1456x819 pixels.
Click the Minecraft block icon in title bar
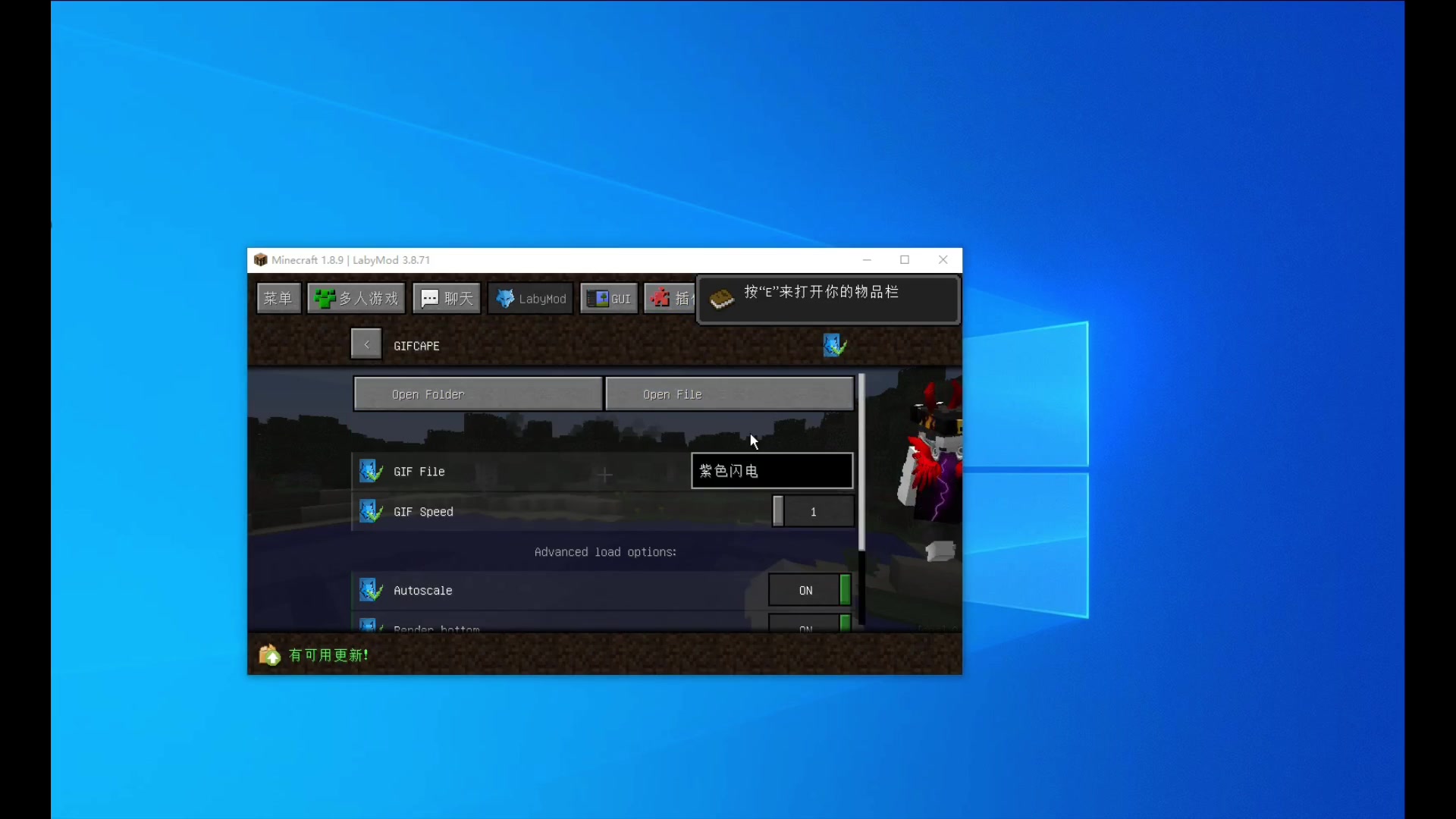[x=260, y=259]
